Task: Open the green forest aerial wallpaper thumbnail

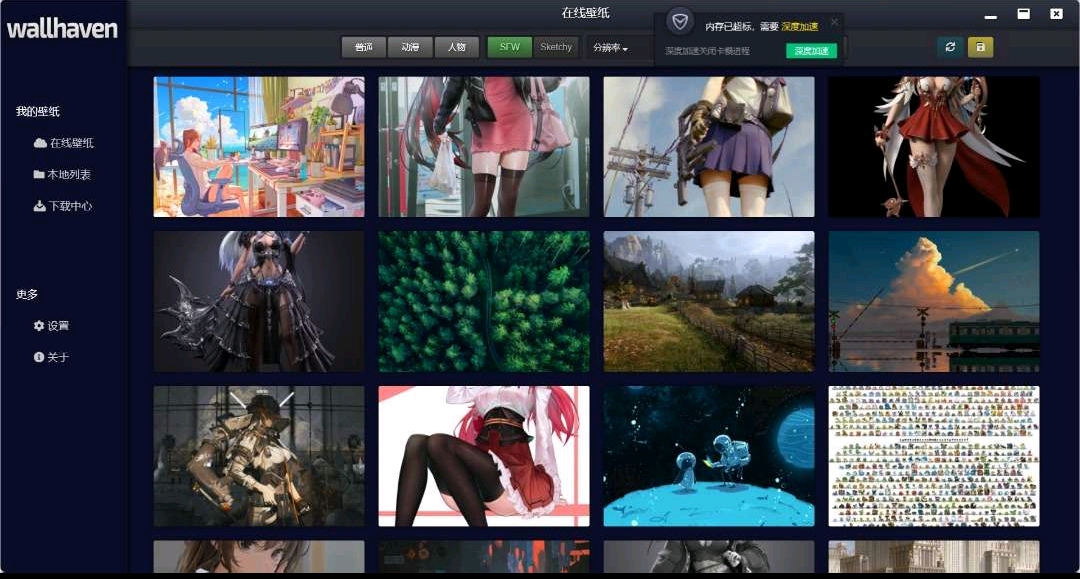Action: (484, 302)
